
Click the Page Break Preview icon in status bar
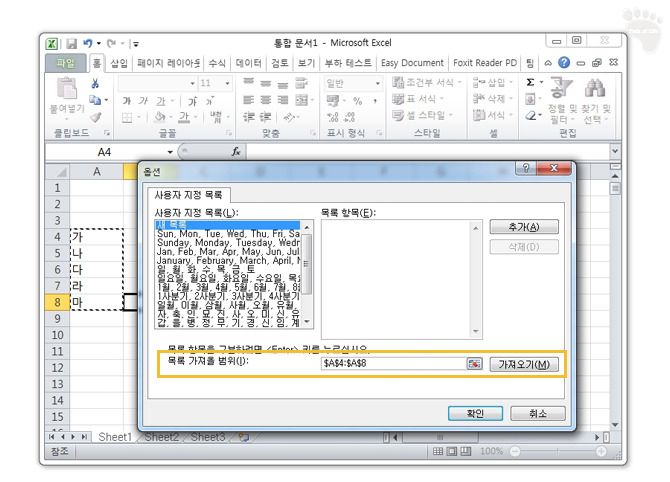click(x=465, y=451)
